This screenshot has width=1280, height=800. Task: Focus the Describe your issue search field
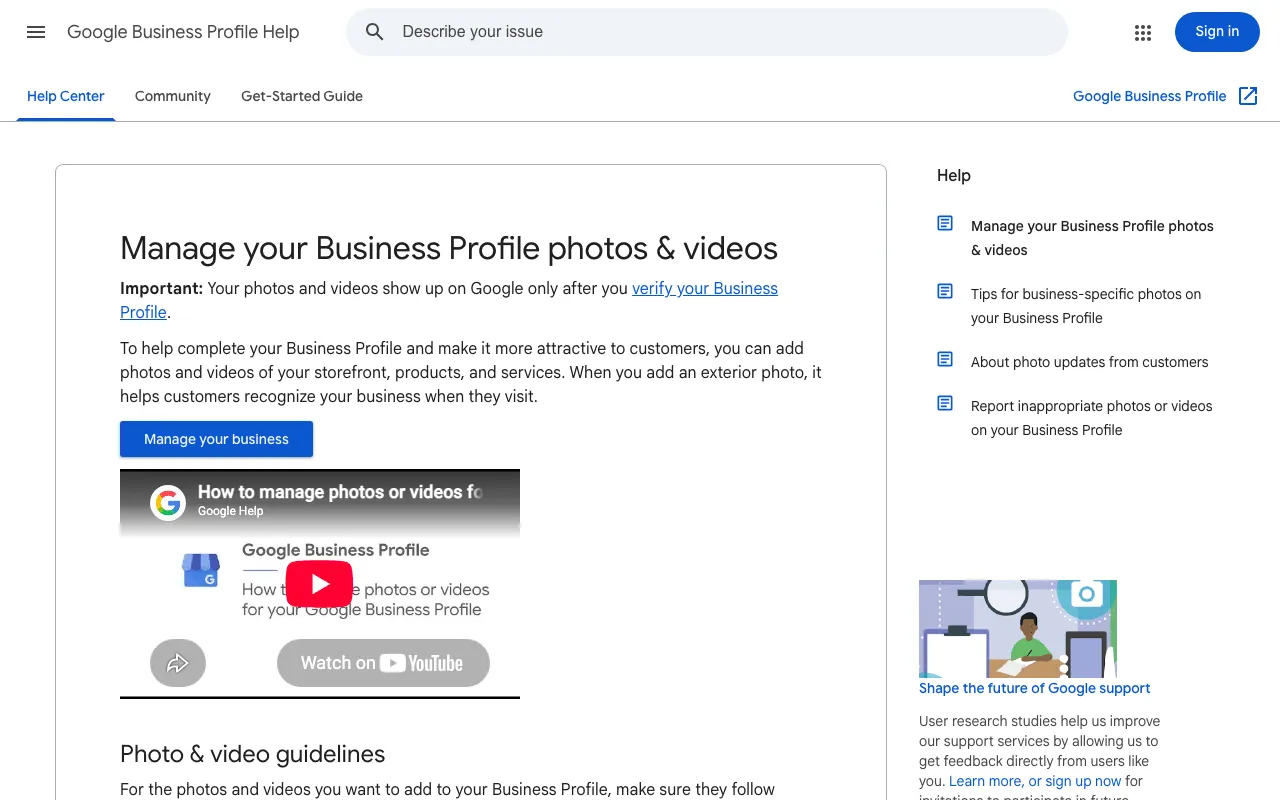coord(707,32)
